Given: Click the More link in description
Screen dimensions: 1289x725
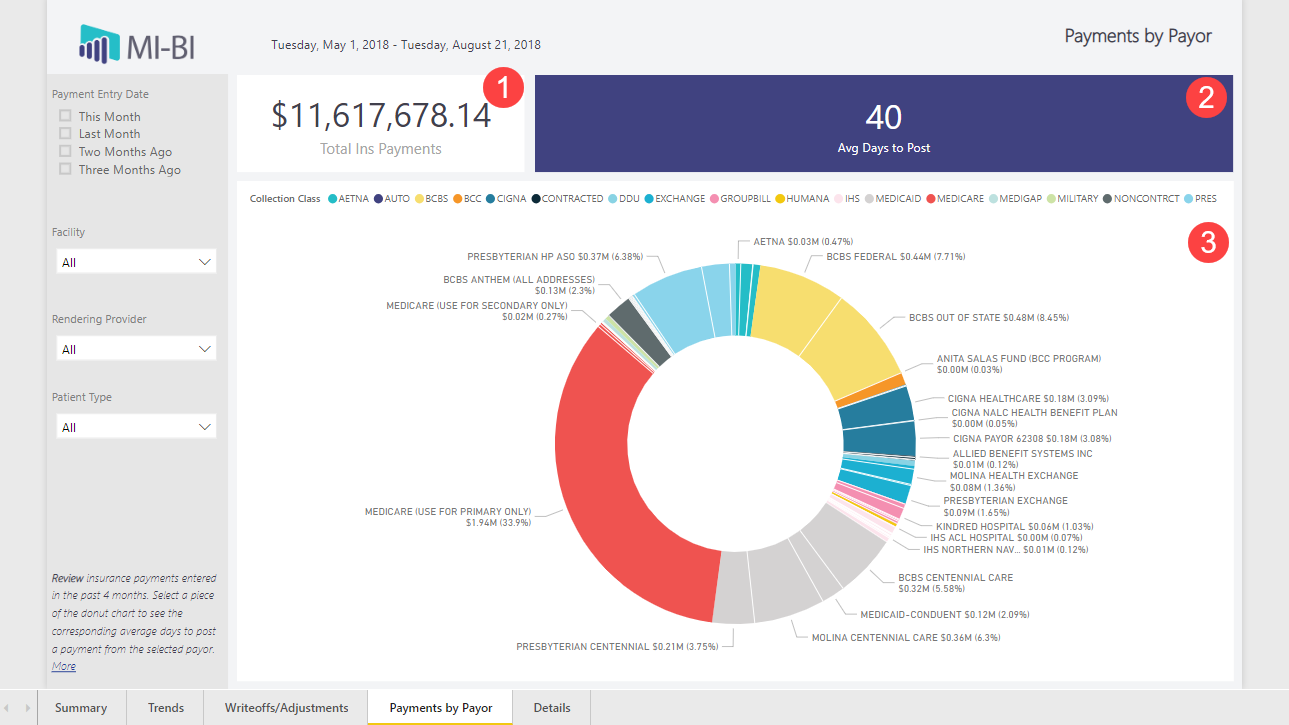Looking at the screenshot, I should (x=63, y=666).
